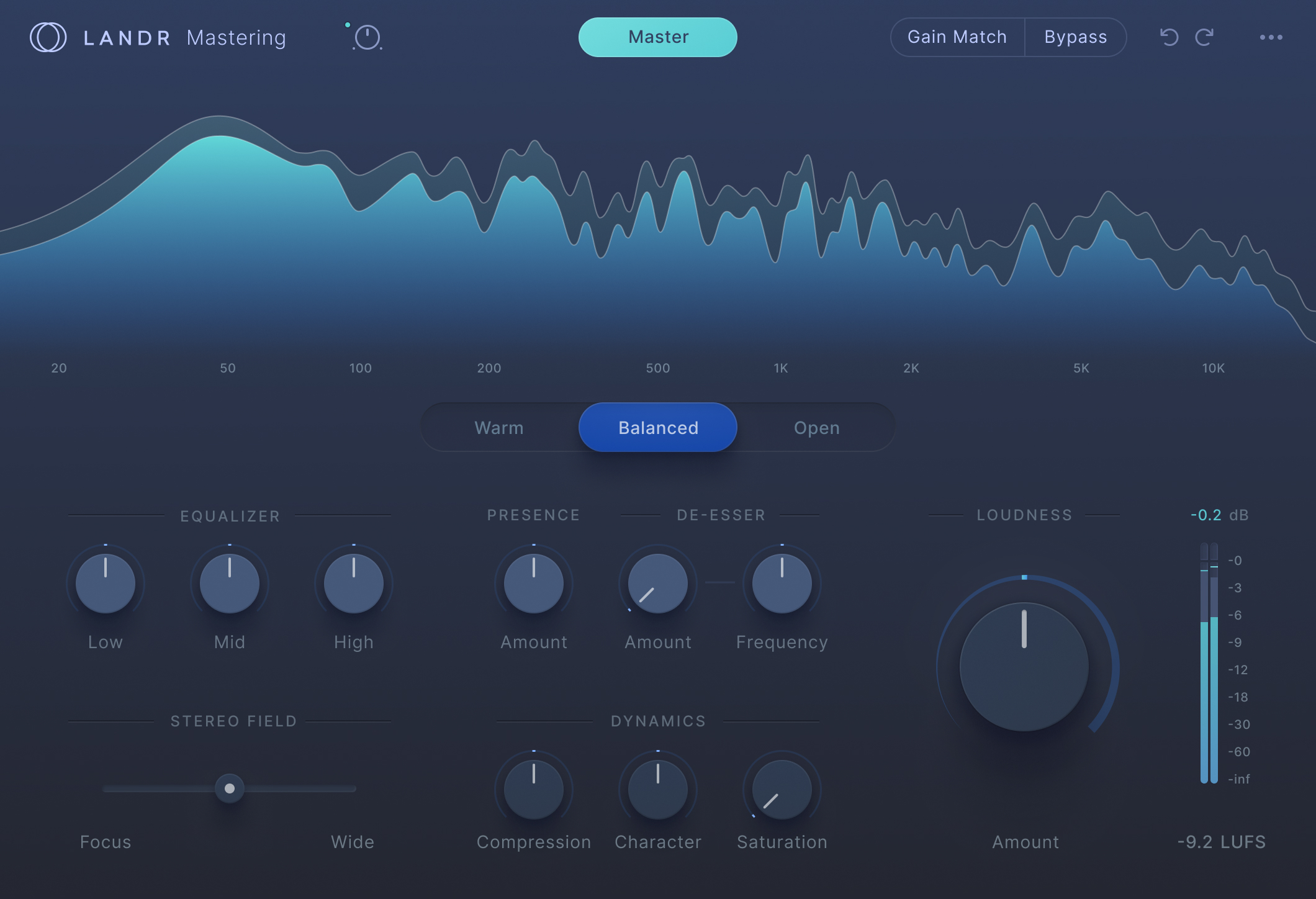Select the Warm mastering style
The image size is (1316, 899).
coord(498,427)
